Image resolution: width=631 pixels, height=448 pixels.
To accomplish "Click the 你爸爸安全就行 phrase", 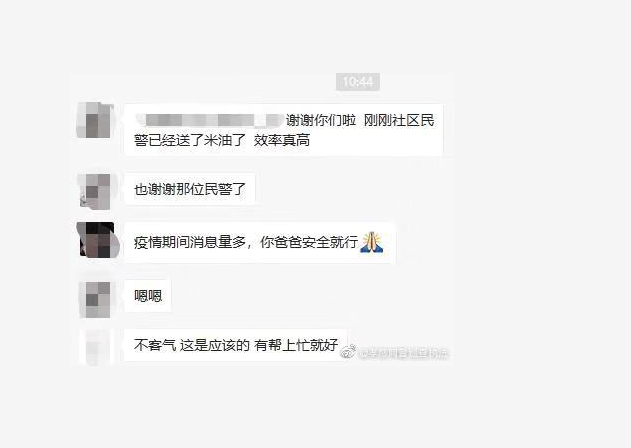I will tap(309, 242).
